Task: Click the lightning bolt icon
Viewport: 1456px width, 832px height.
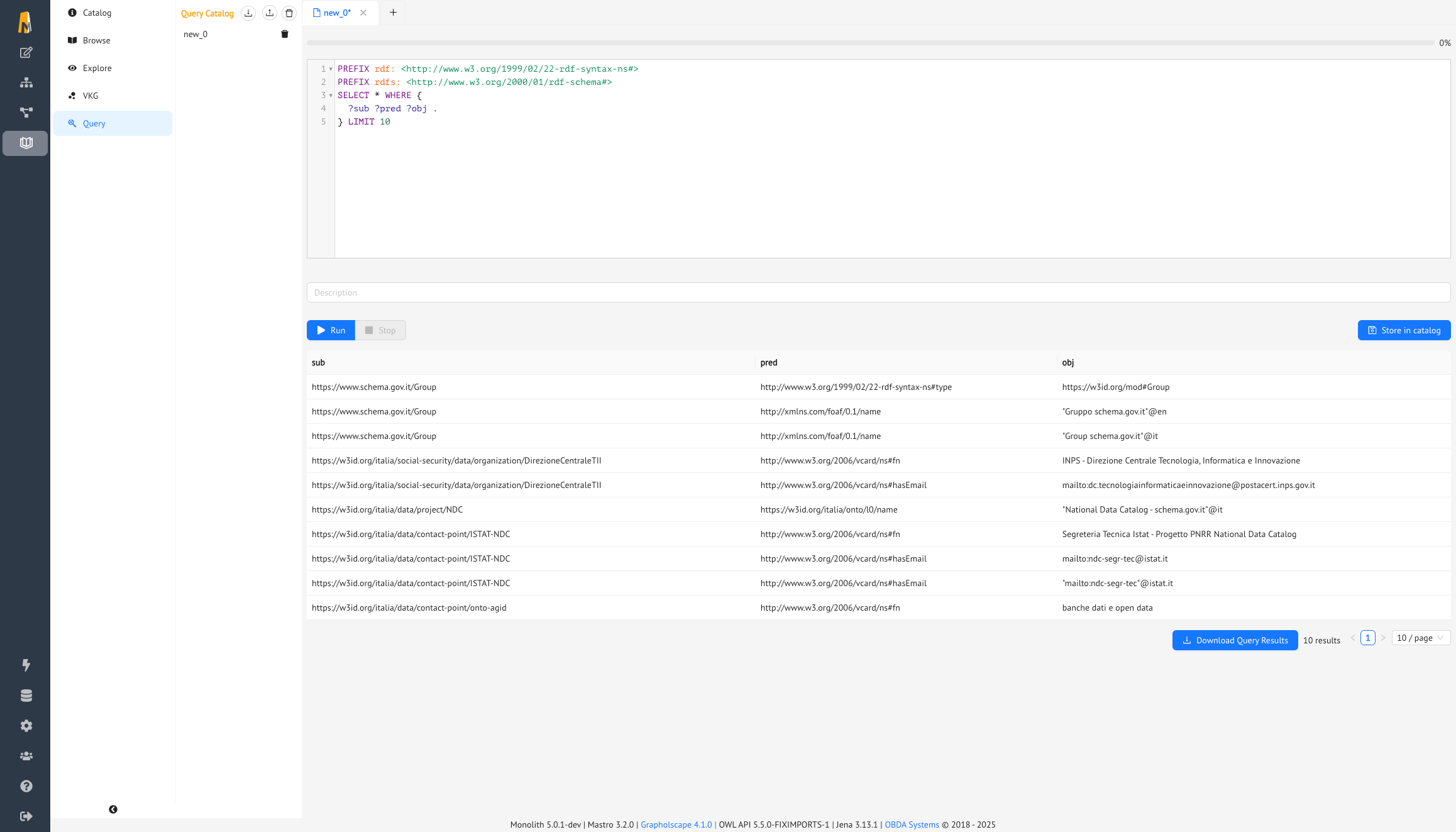Action: [x=25, y=665]
